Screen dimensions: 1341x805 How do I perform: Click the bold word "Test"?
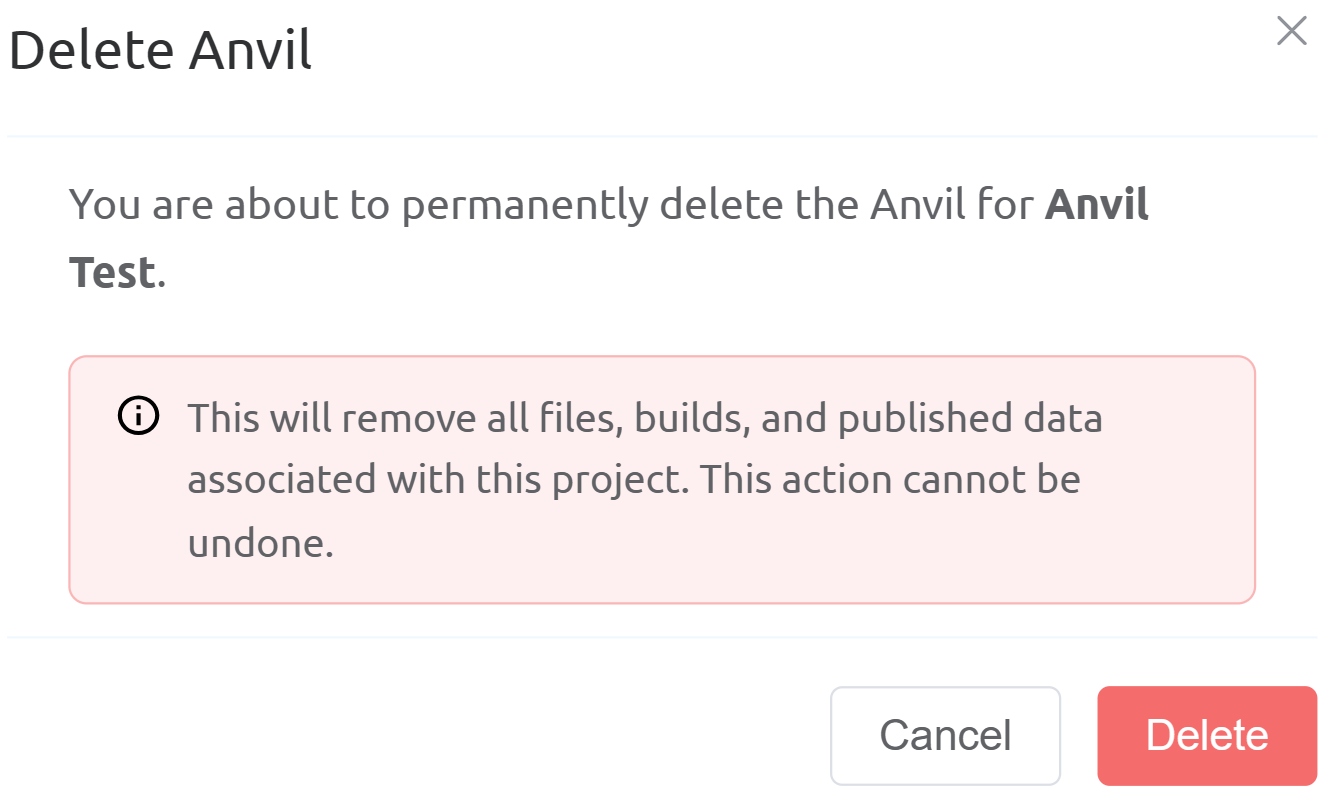click(x=112, y=272)
